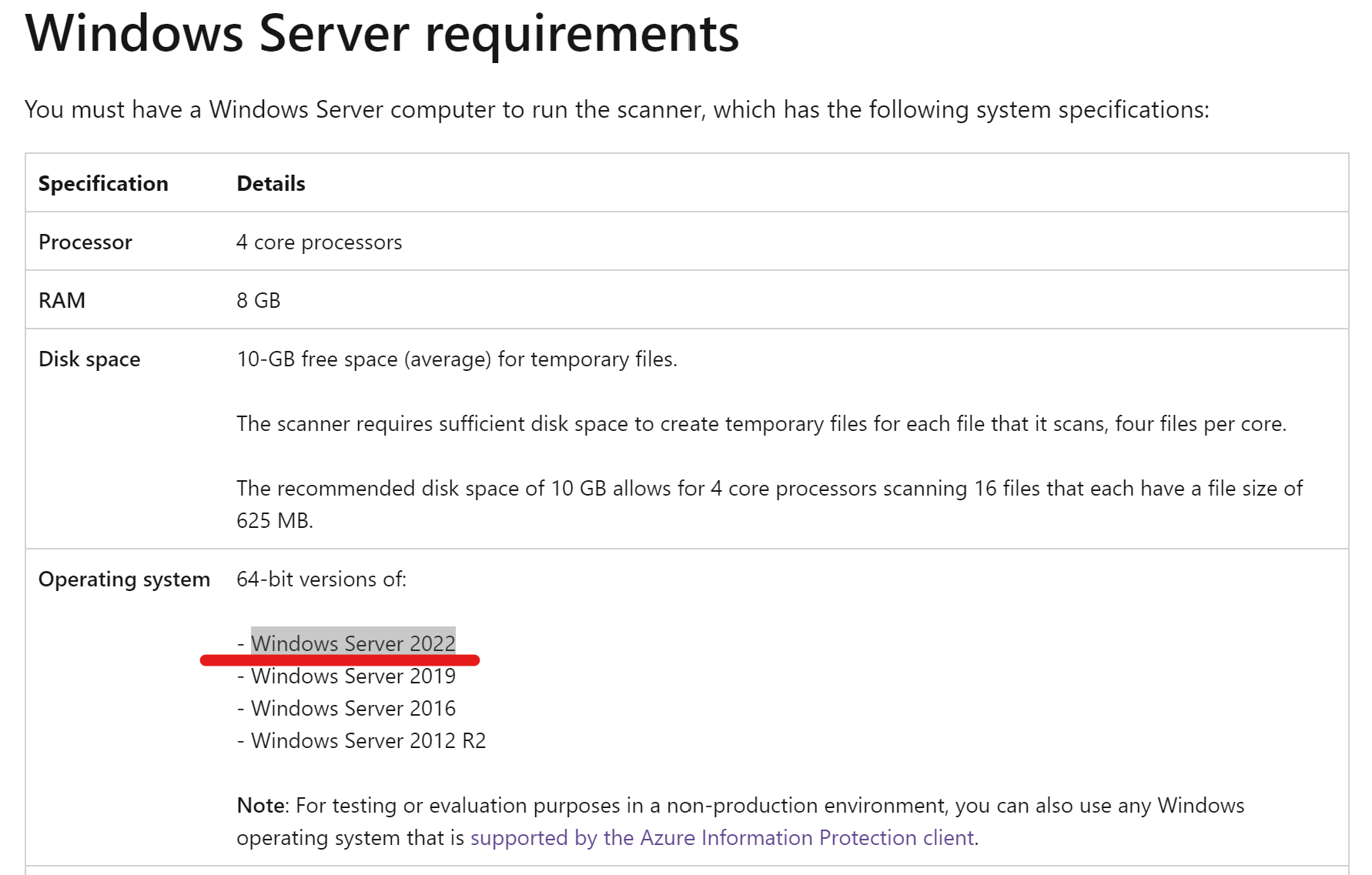Screen dimensions: 1372x875
Task: Click the 64-bit versions of text
Action: point(322,579)
